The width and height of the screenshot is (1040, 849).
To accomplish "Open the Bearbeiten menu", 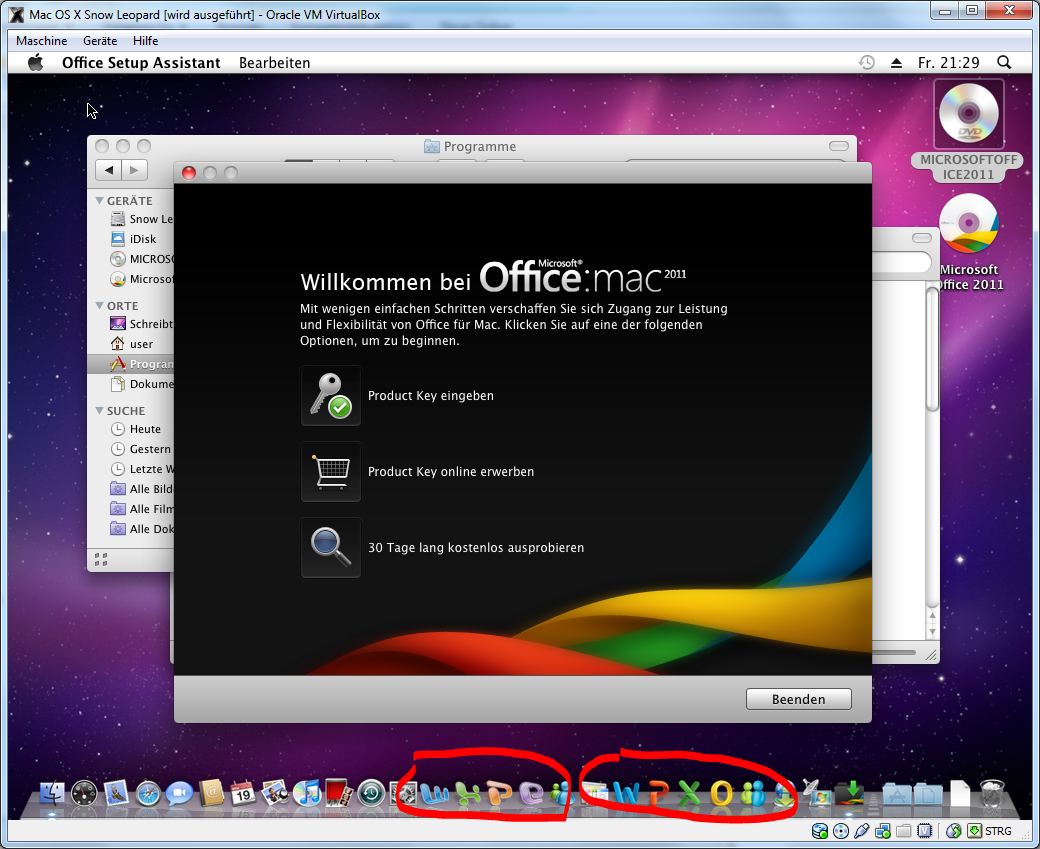I will click(274, 61).
